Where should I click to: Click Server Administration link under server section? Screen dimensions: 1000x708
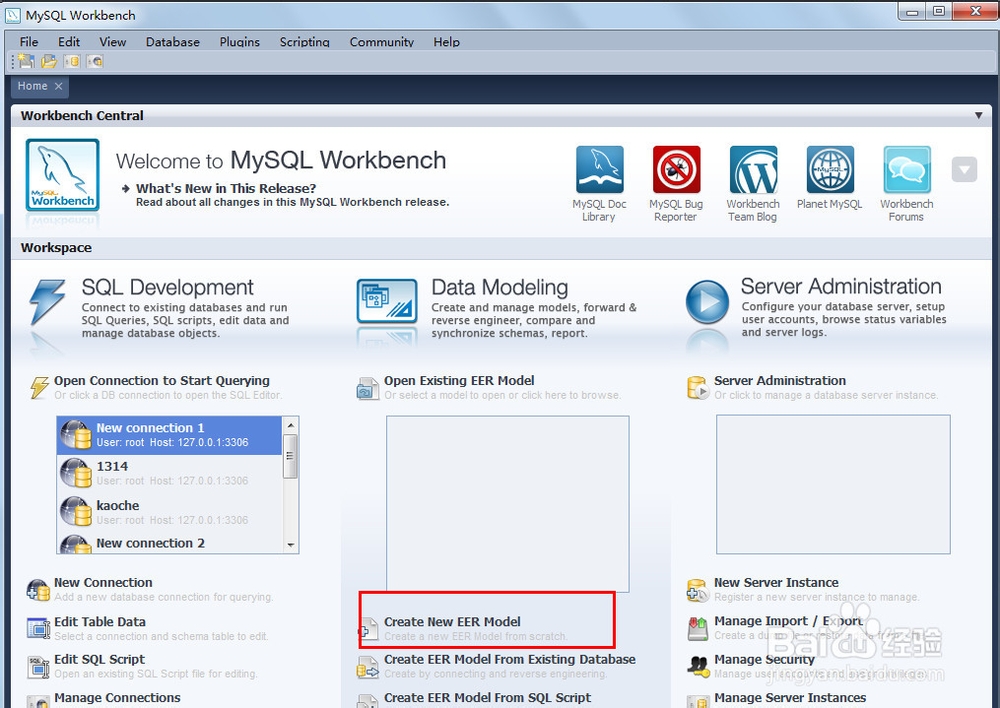pos(780,381)
